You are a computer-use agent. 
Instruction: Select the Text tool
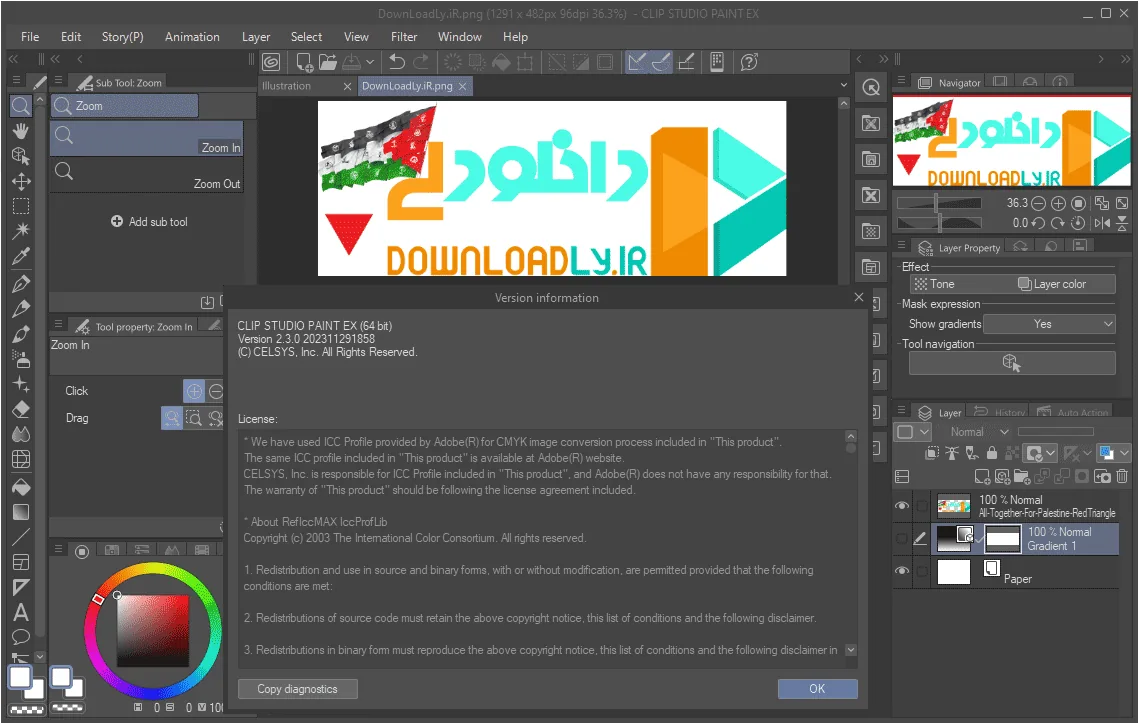pyautogui.click(x=21, y=613)
